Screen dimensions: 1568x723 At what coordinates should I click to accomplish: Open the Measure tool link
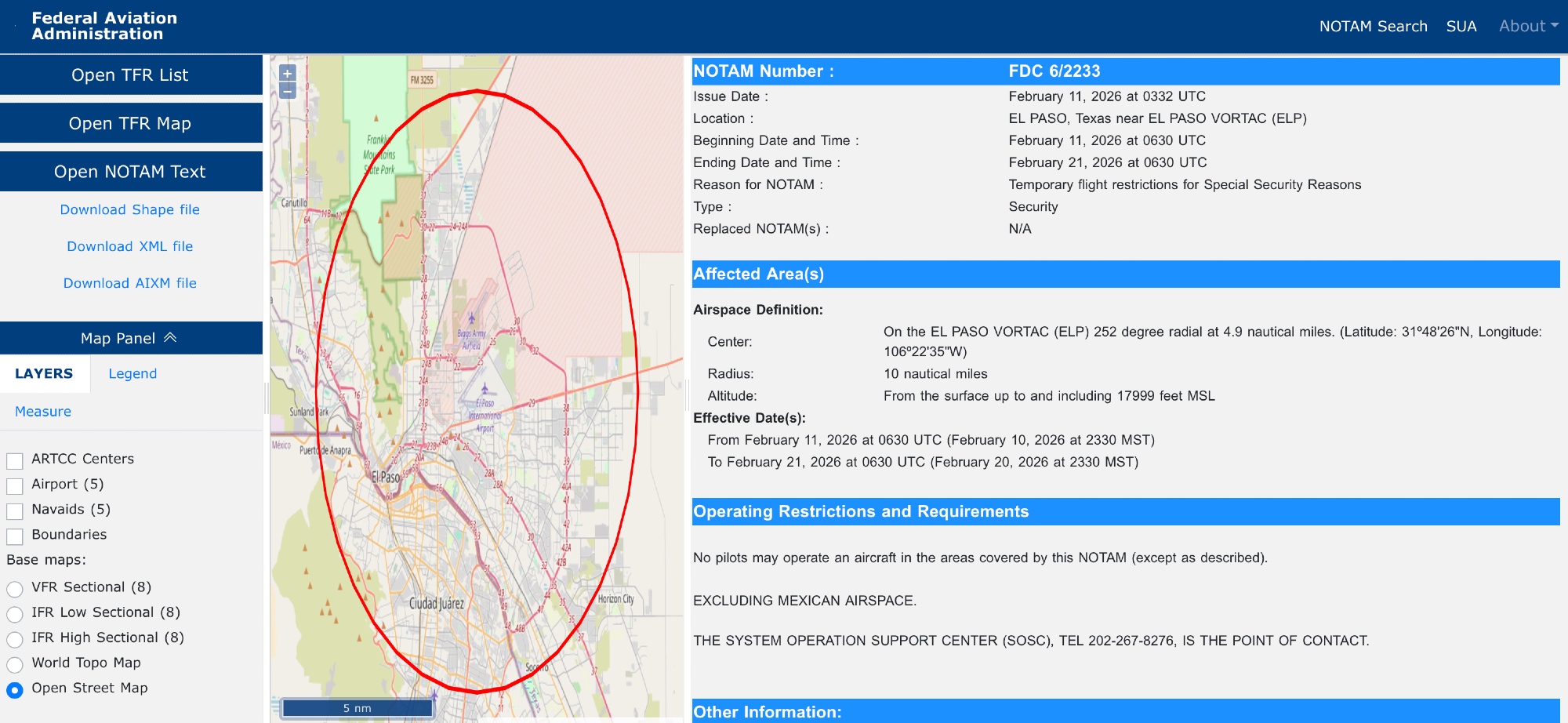[43, 412]
